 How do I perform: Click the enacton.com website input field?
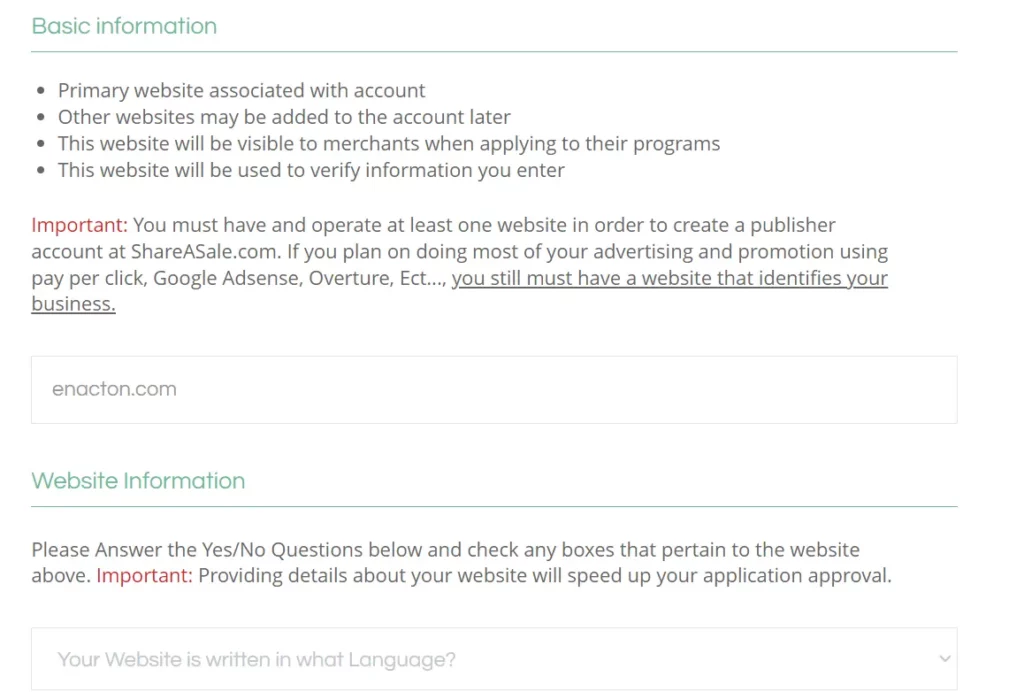tap(494, 390)
